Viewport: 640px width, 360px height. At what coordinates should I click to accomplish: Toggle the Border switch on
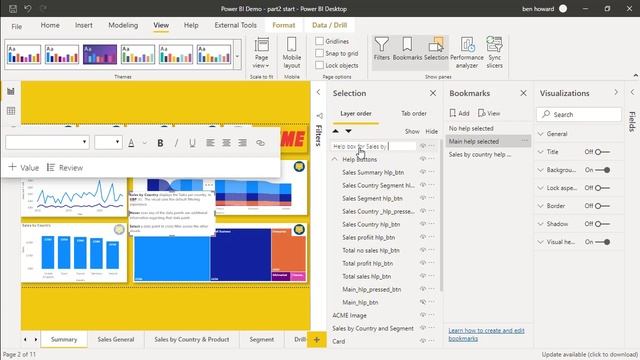[602, 206]
